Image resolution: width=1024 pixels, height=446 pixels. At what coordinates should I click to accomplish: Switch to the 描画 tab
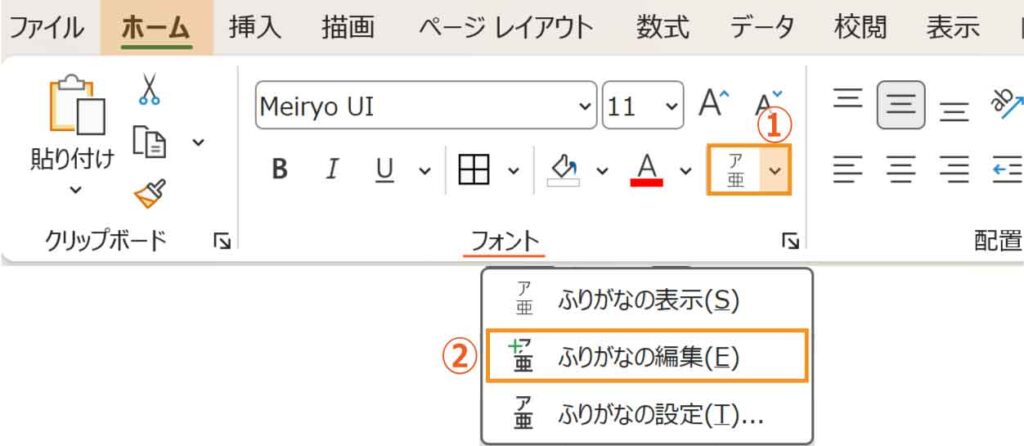(347, 27)
